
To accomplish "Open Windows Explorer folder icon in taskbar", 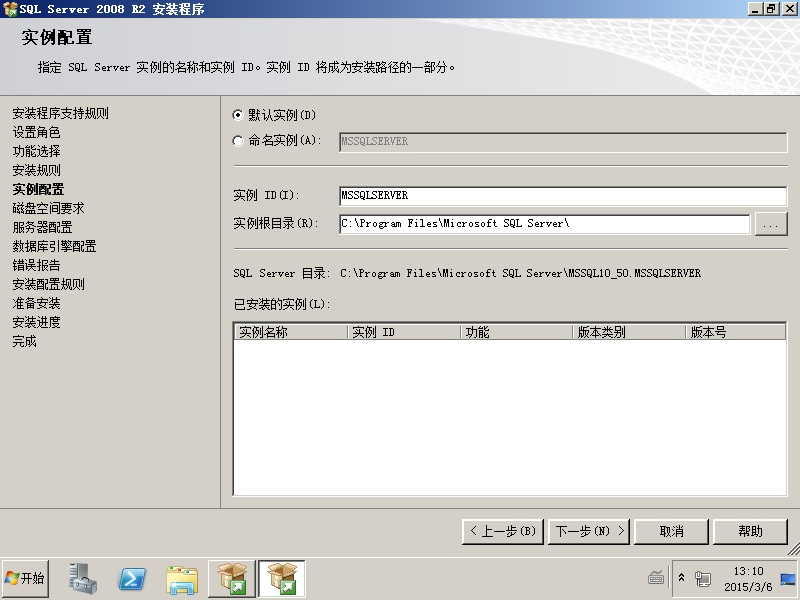I will click(x=182, y=579).
